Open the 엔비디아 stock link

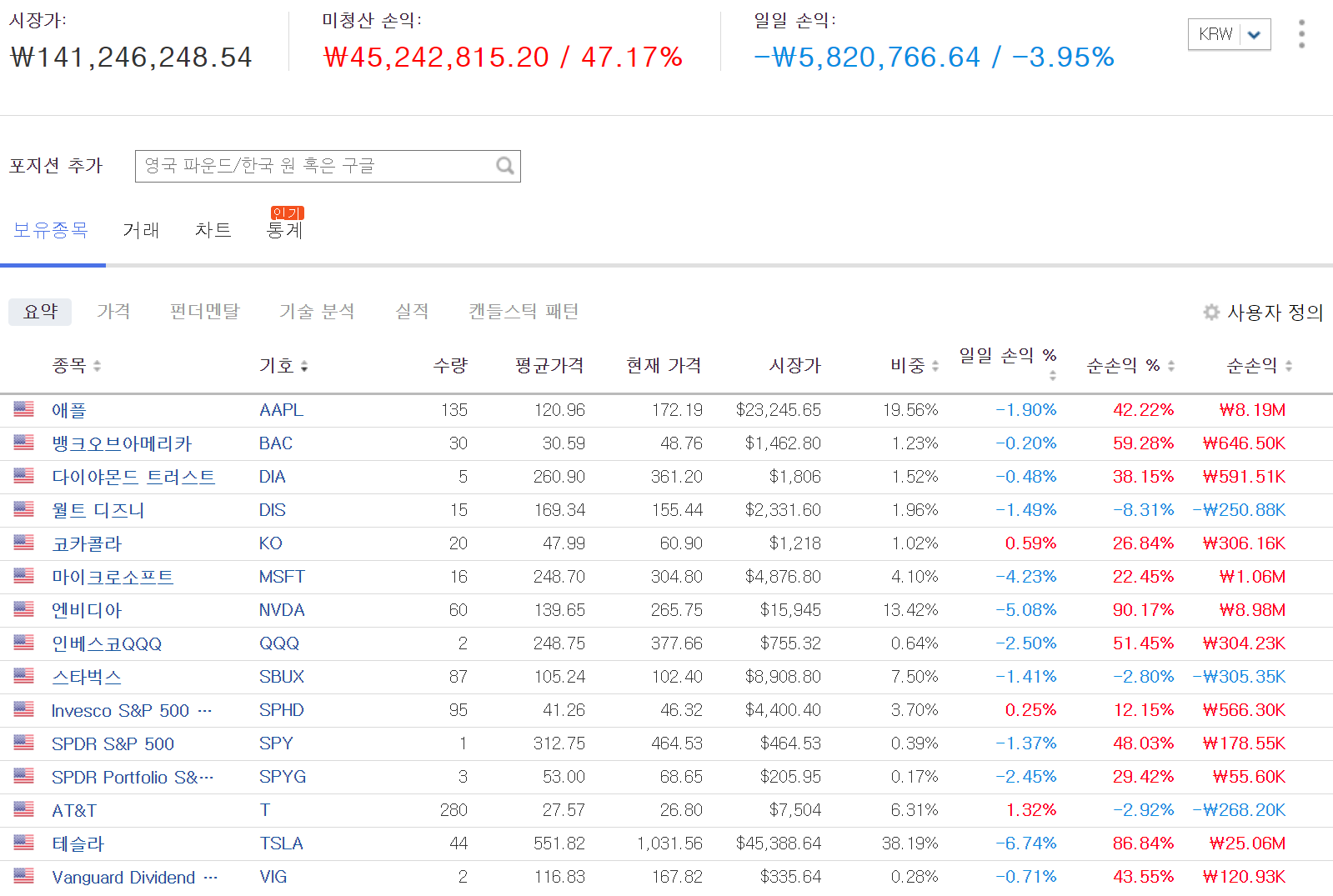point(87,610)
